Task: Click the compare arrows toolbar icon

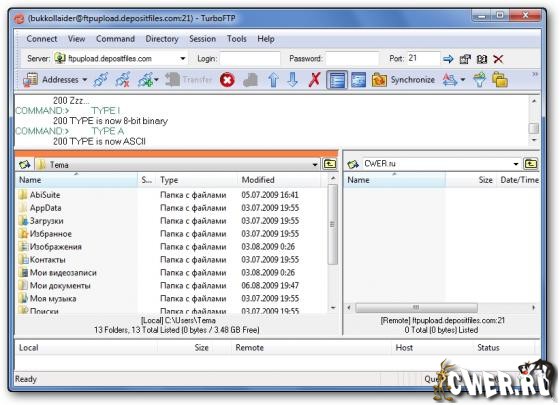Action: point(450,80)
